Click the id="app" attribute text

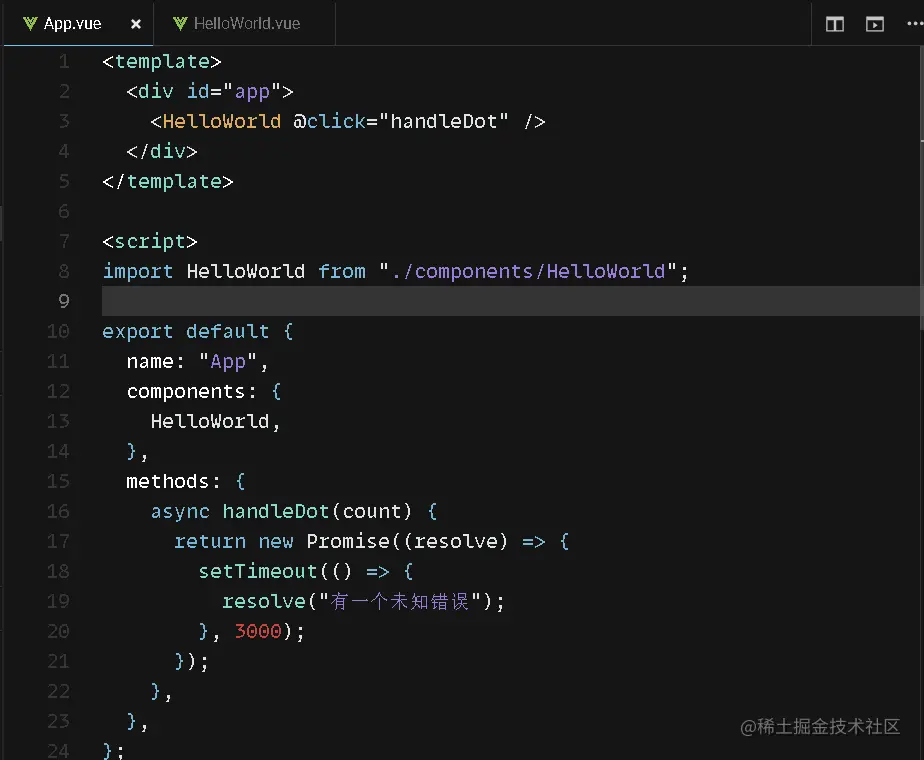click(233, 92)
